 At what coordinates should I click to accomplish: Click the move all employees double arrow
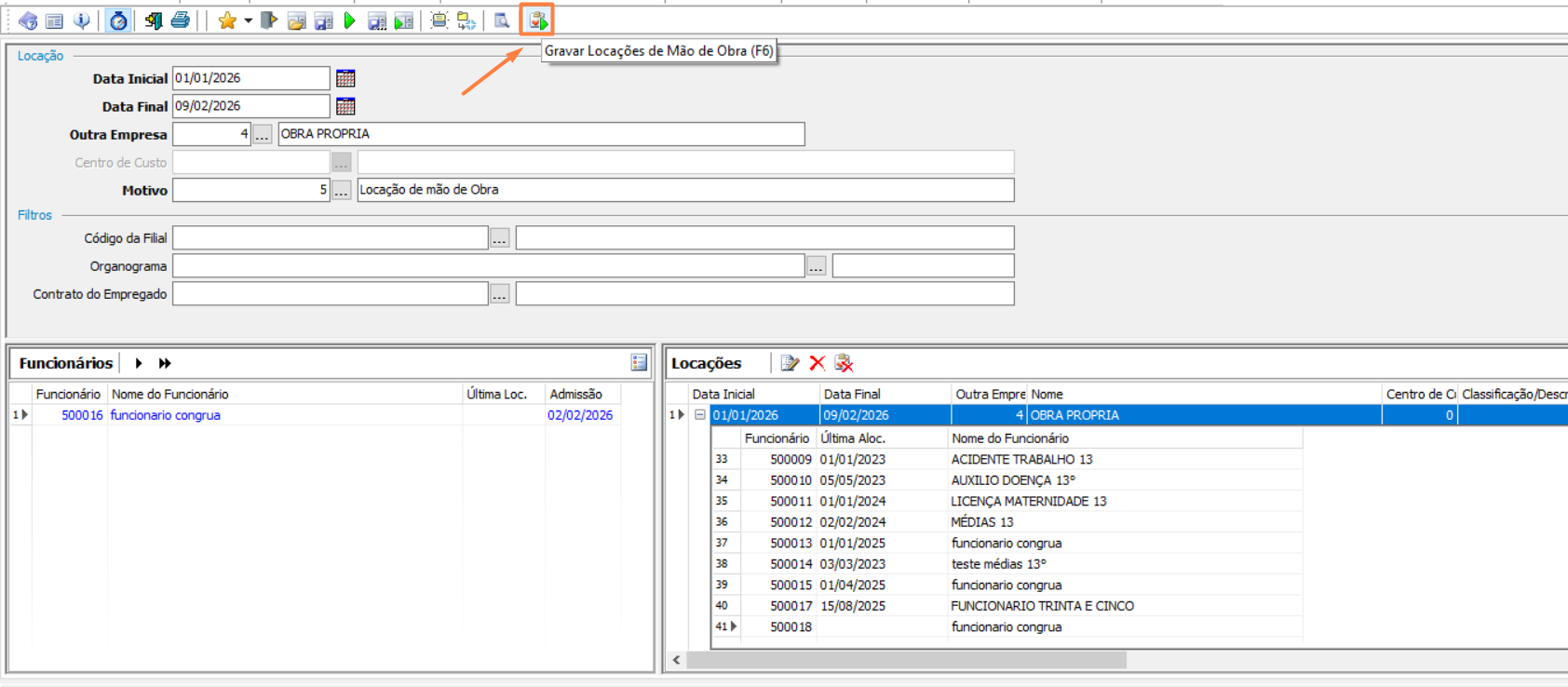coord(165,363)
